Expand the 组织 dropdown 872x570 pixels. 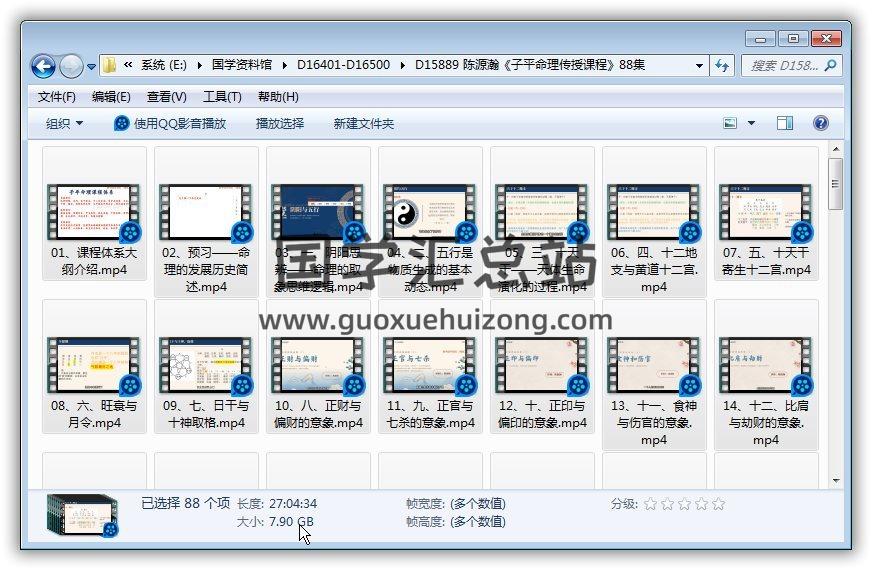64,123
